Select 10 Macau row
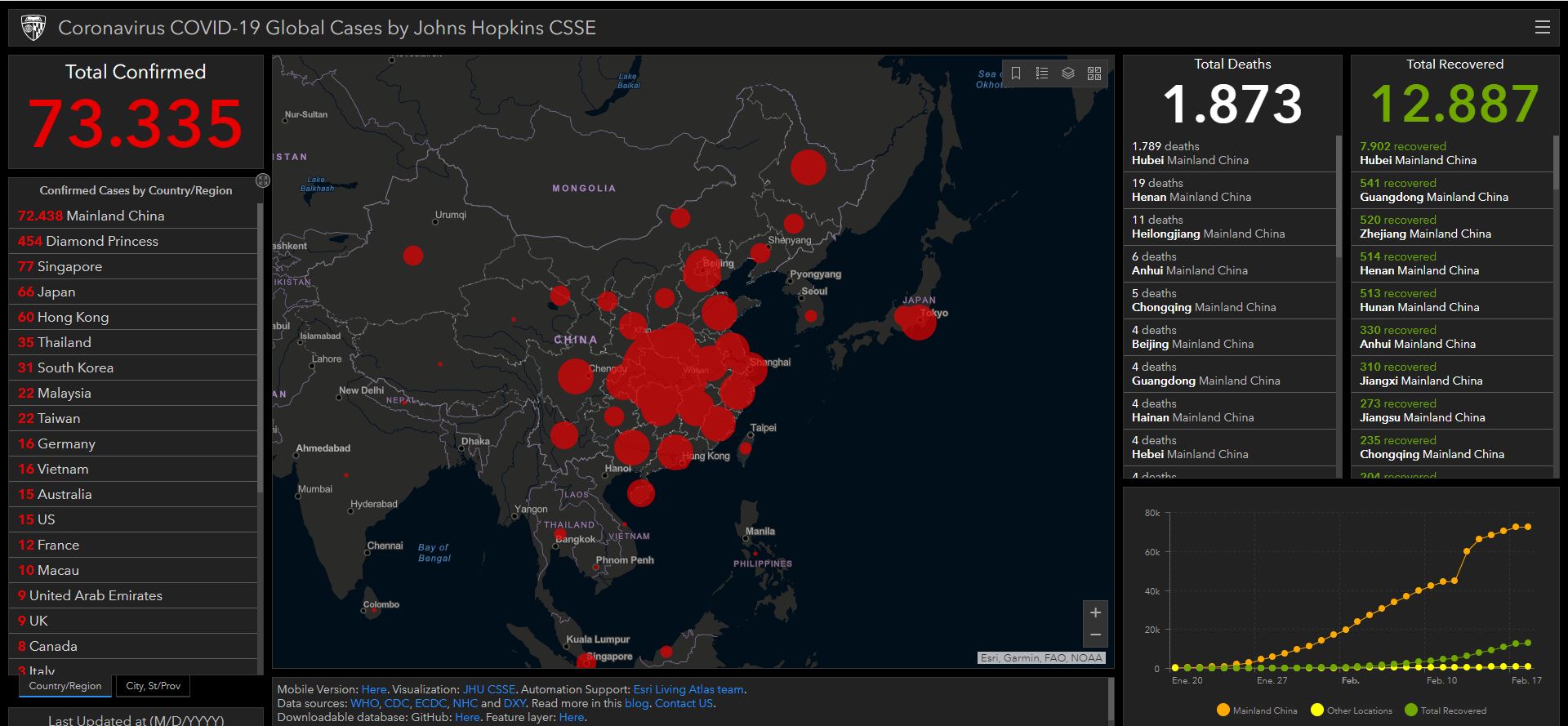The image size is (1568, 726). (x=134, y=570)
